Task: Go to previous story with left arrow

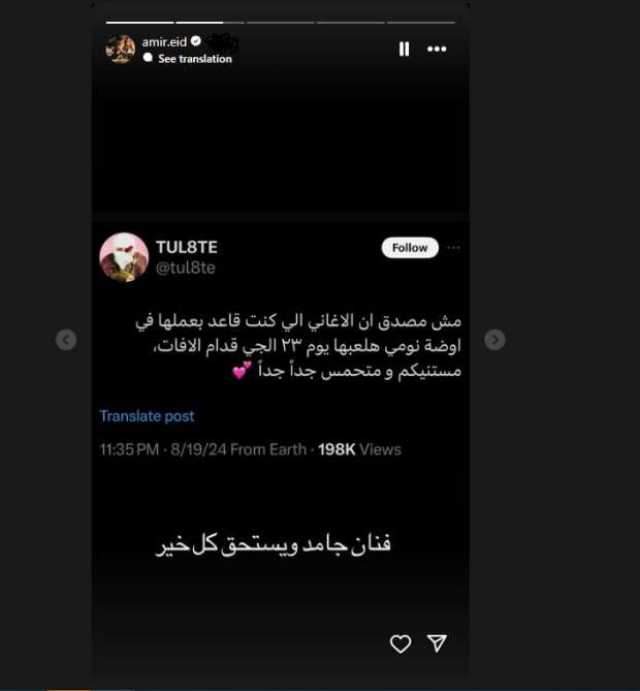Action: click(67, 340)
